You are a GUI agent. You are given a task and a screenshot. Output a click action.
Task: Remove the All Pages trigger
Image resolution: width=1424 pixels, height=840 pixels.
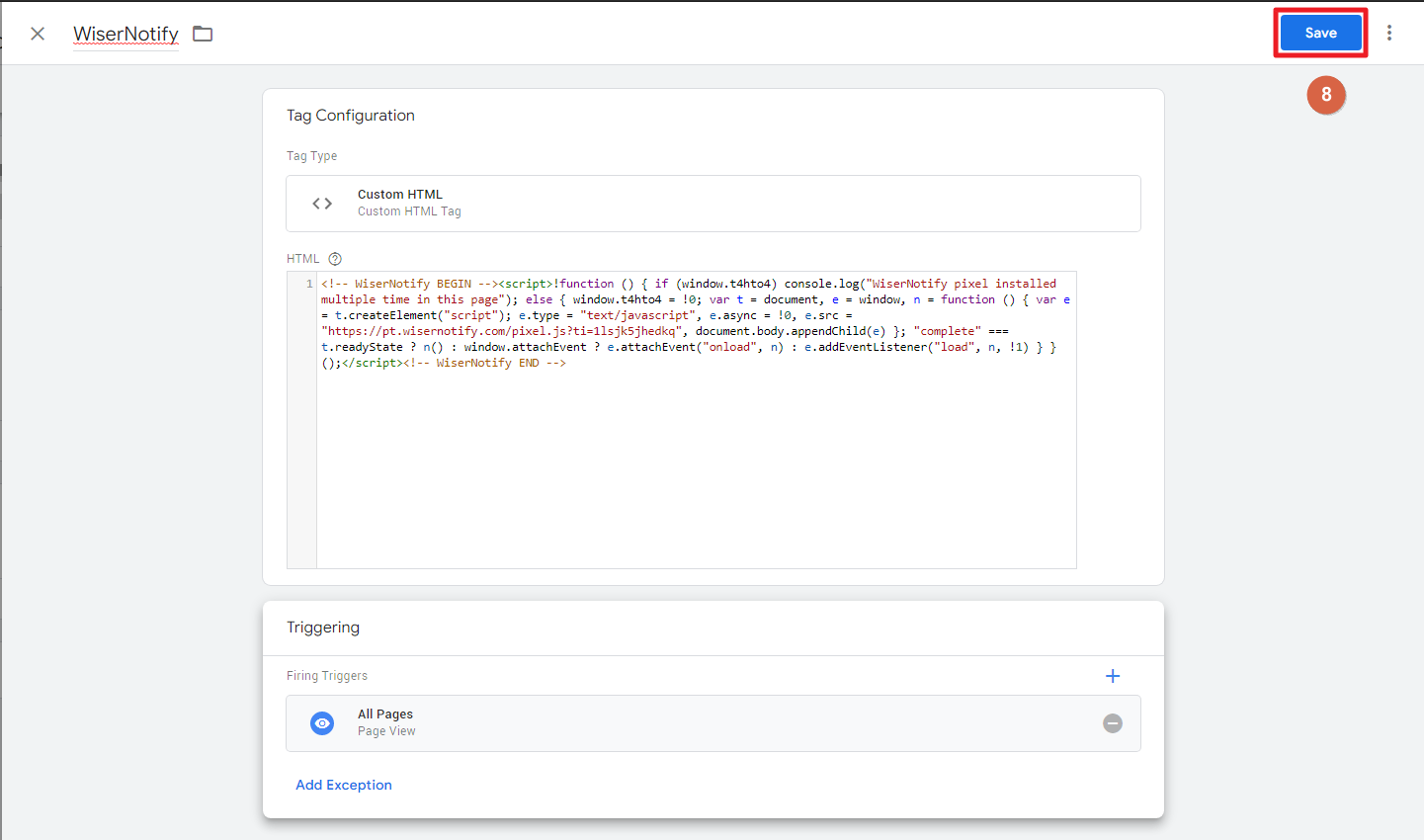1113,723
